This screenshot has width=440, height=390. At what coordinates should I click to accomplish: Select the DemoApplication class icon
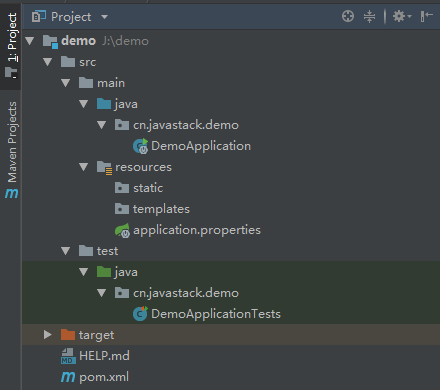(x=140, y=146)
